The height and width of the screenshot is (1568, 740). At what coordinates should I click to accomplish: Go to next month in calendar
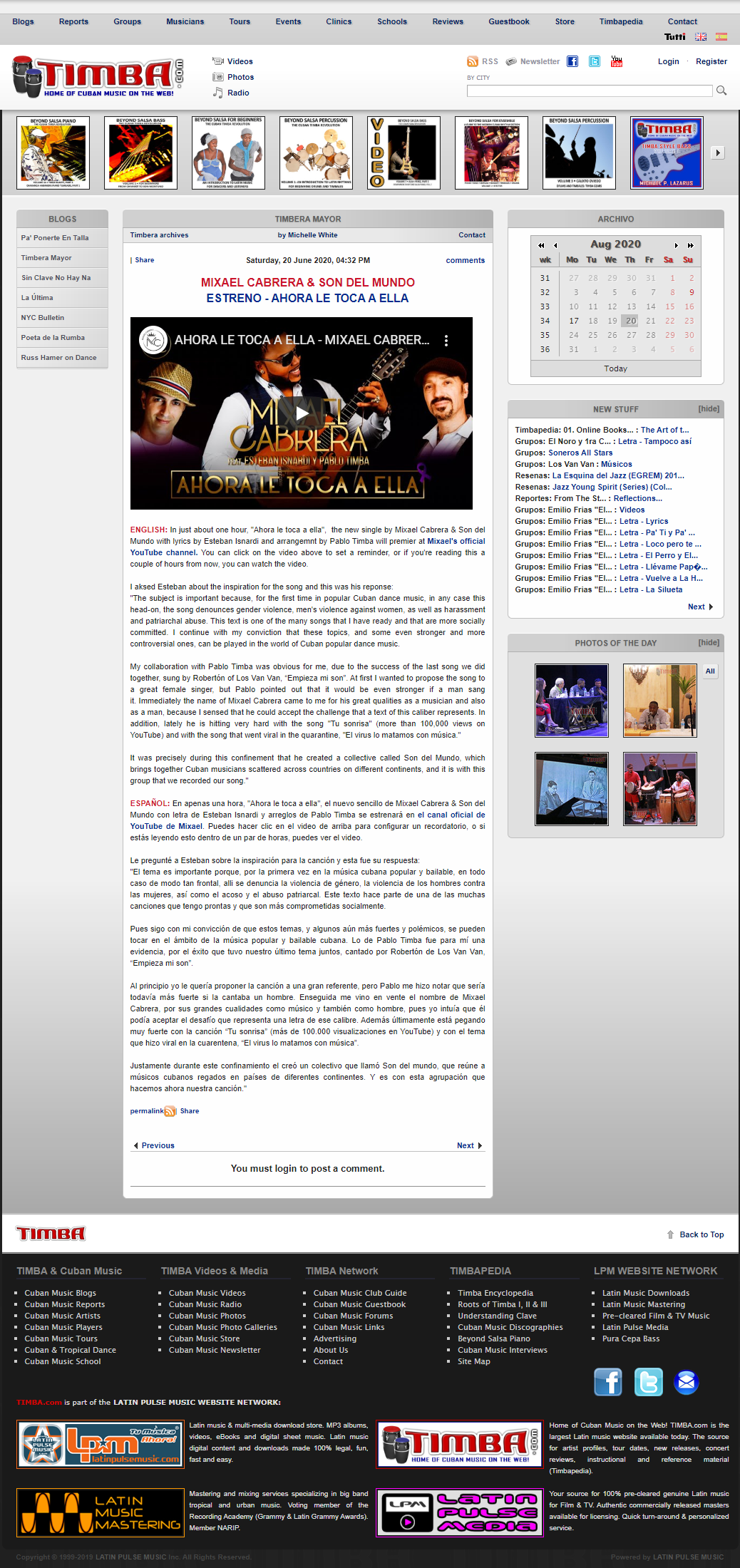click(x=677, y=245)
